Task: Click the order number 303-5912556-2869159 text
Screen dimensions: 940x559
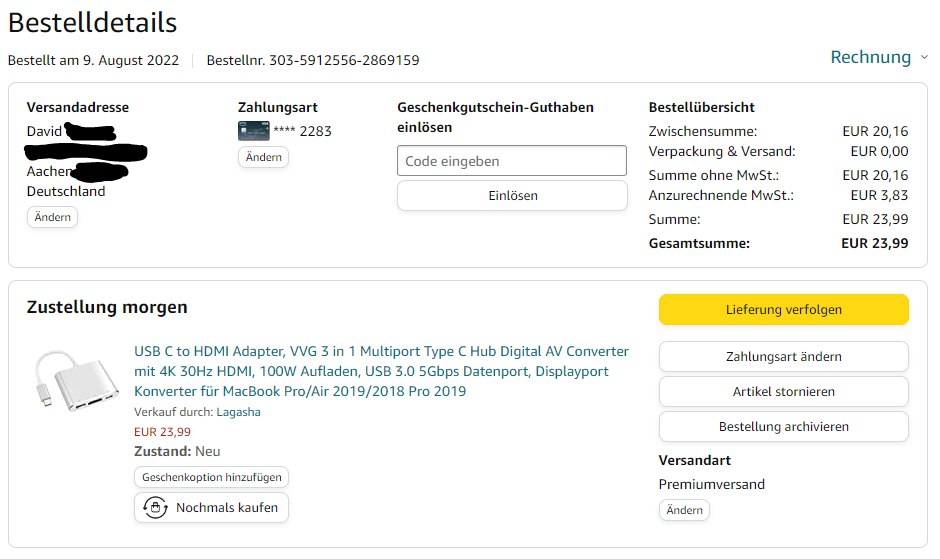Action: click(x=313, y=60)
